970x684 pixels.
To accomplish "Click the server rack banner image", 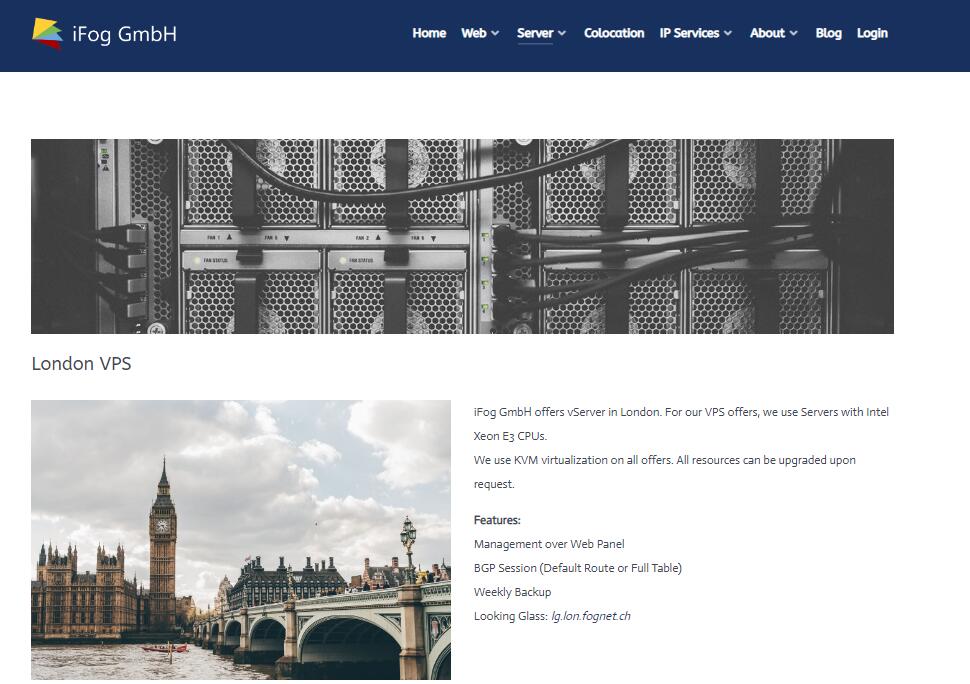I will tap(462, 236).
